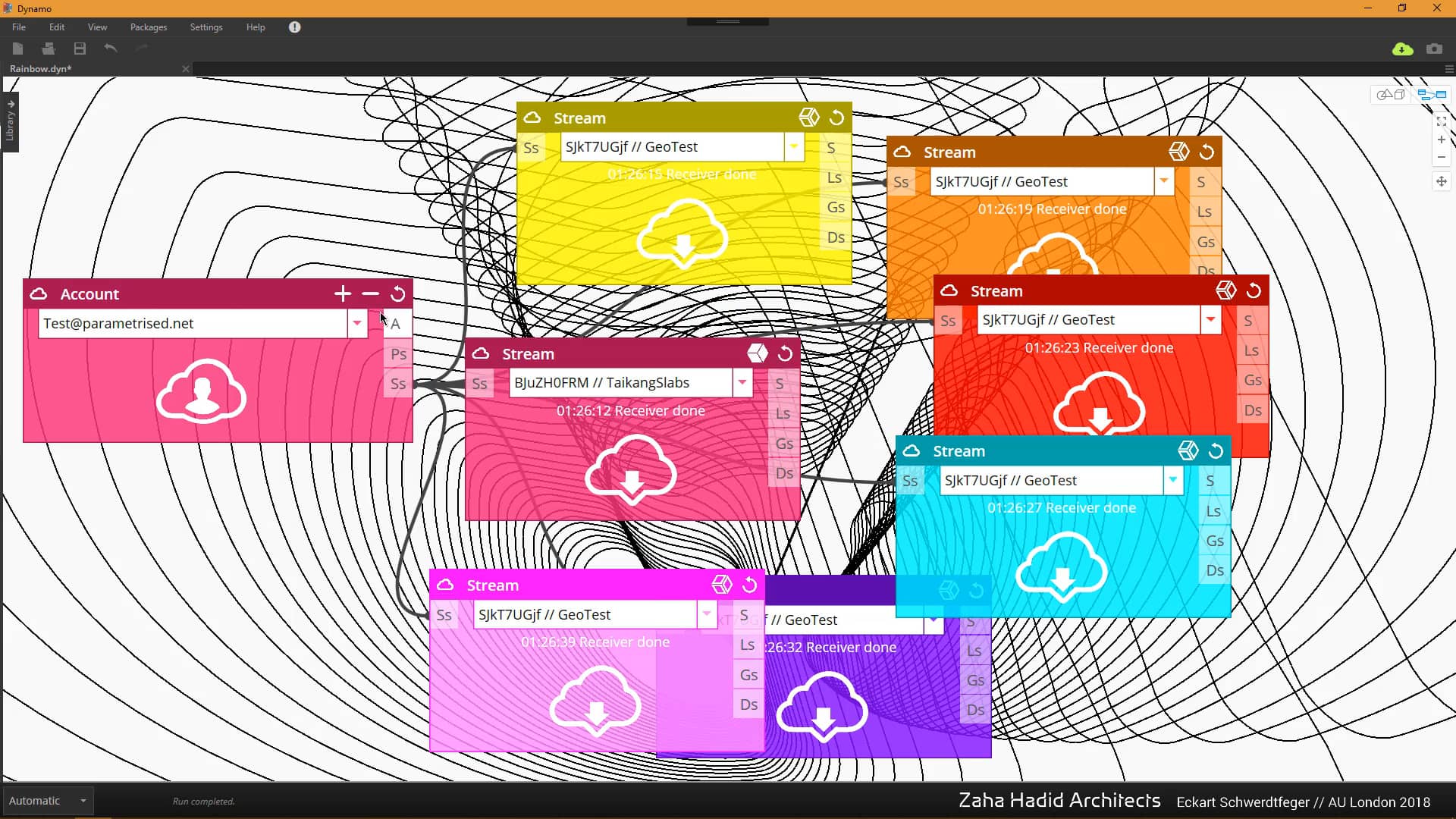This screenshot has height=819, width=1456.
Task: Undo the last action
Action: (110, 48)
